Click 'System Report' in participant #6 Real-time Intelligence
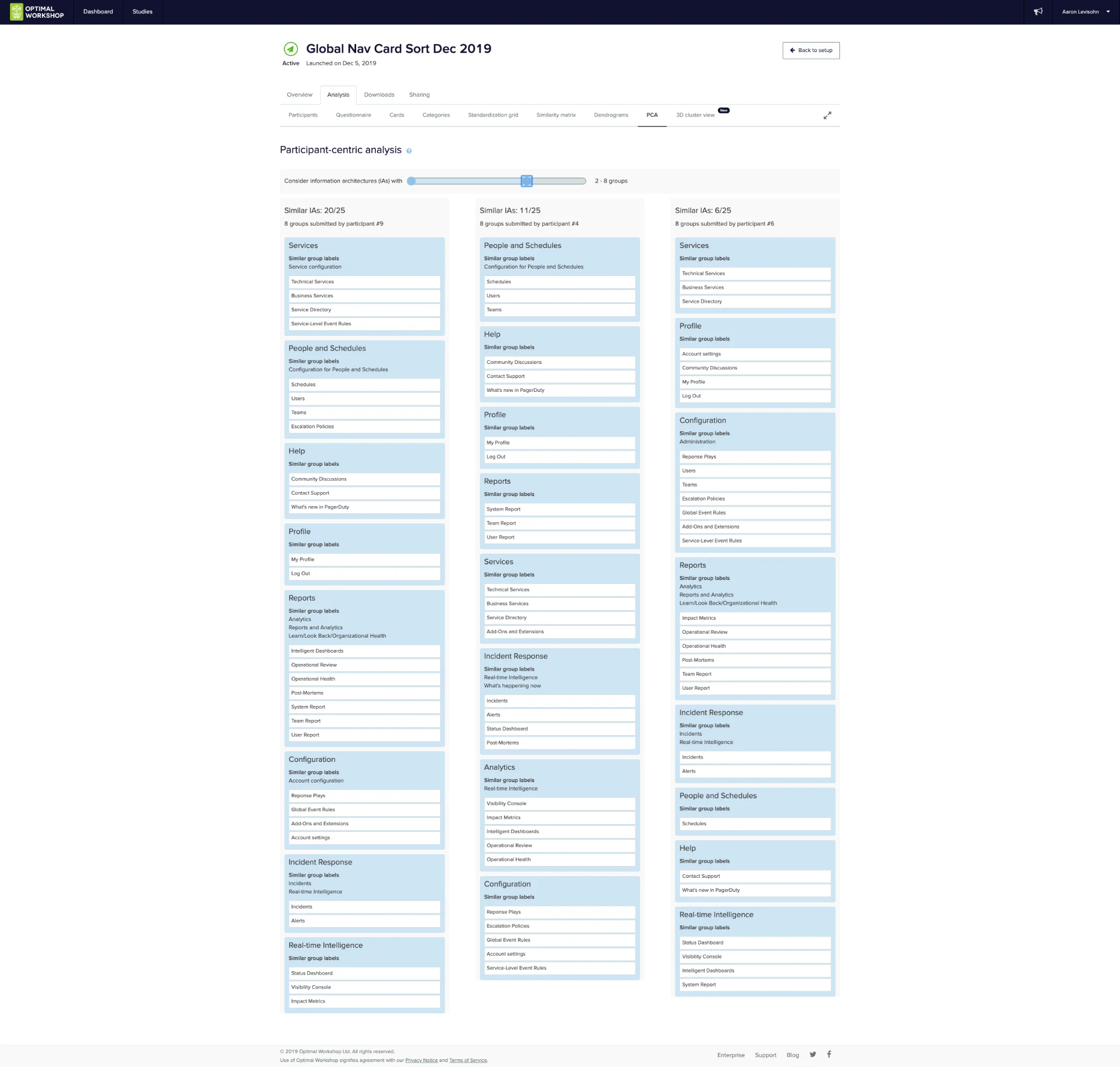 (x=755, y=985)
